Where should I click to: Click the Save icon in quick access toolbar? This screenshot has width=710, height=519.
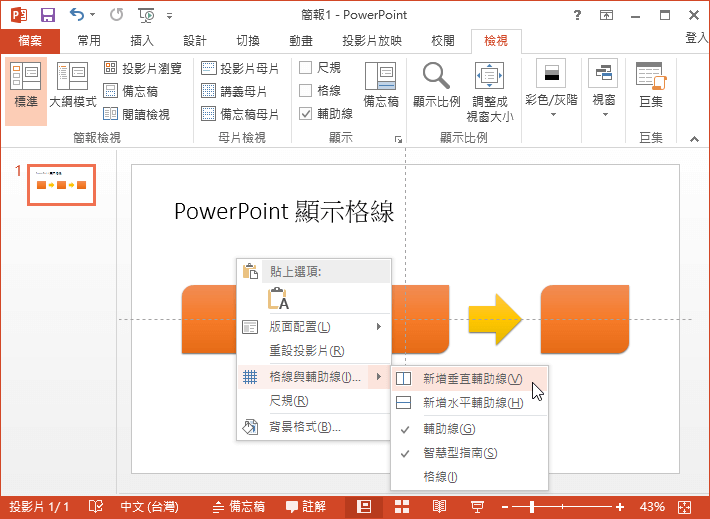click(x=48, y=15)
